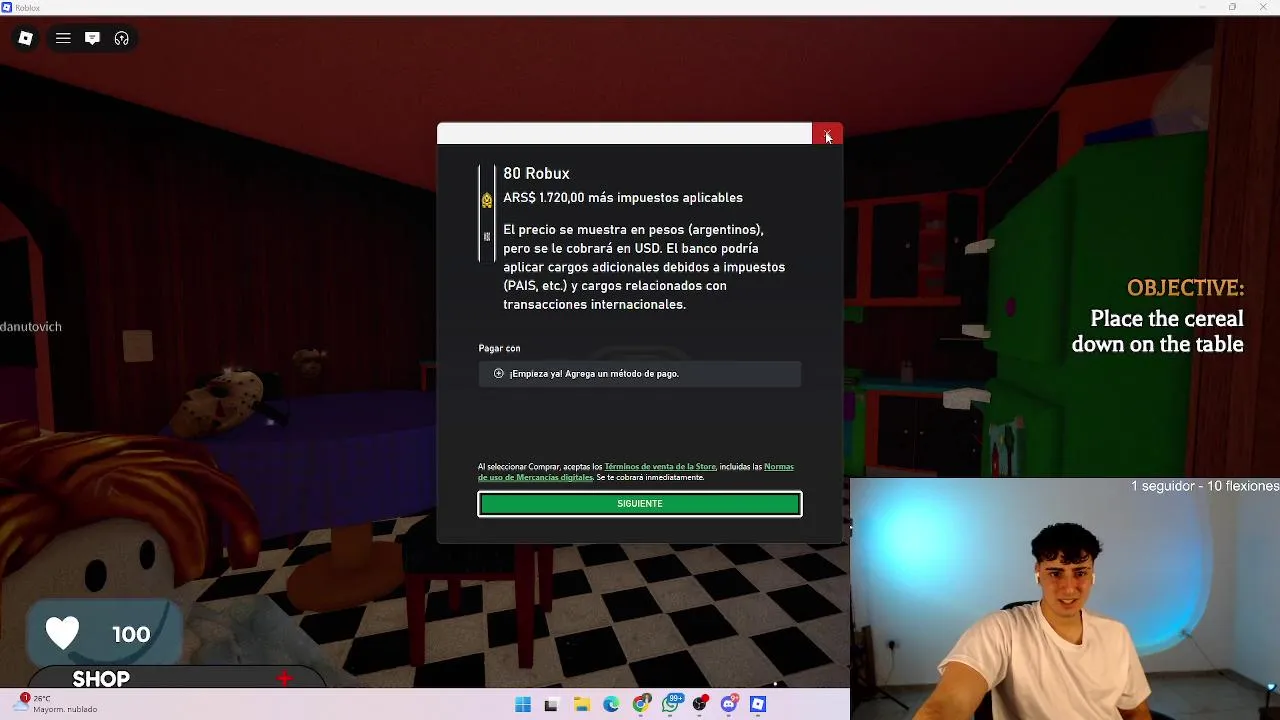This screenshot has width=1280, height=720.
Task: Open the Windows Start menu
Action: point(523,705)
